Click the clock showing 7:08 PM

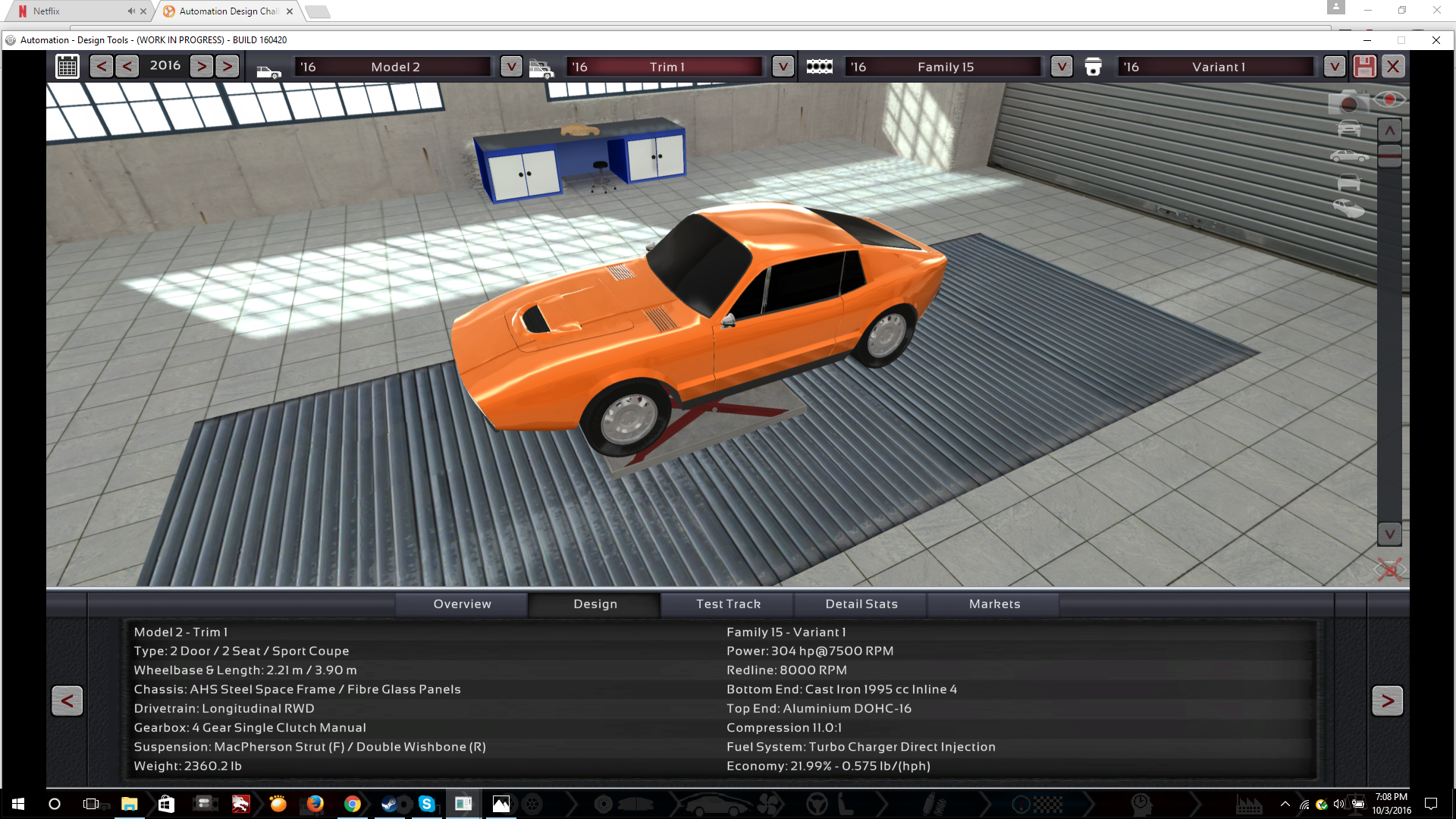(x=1391, y=797)
